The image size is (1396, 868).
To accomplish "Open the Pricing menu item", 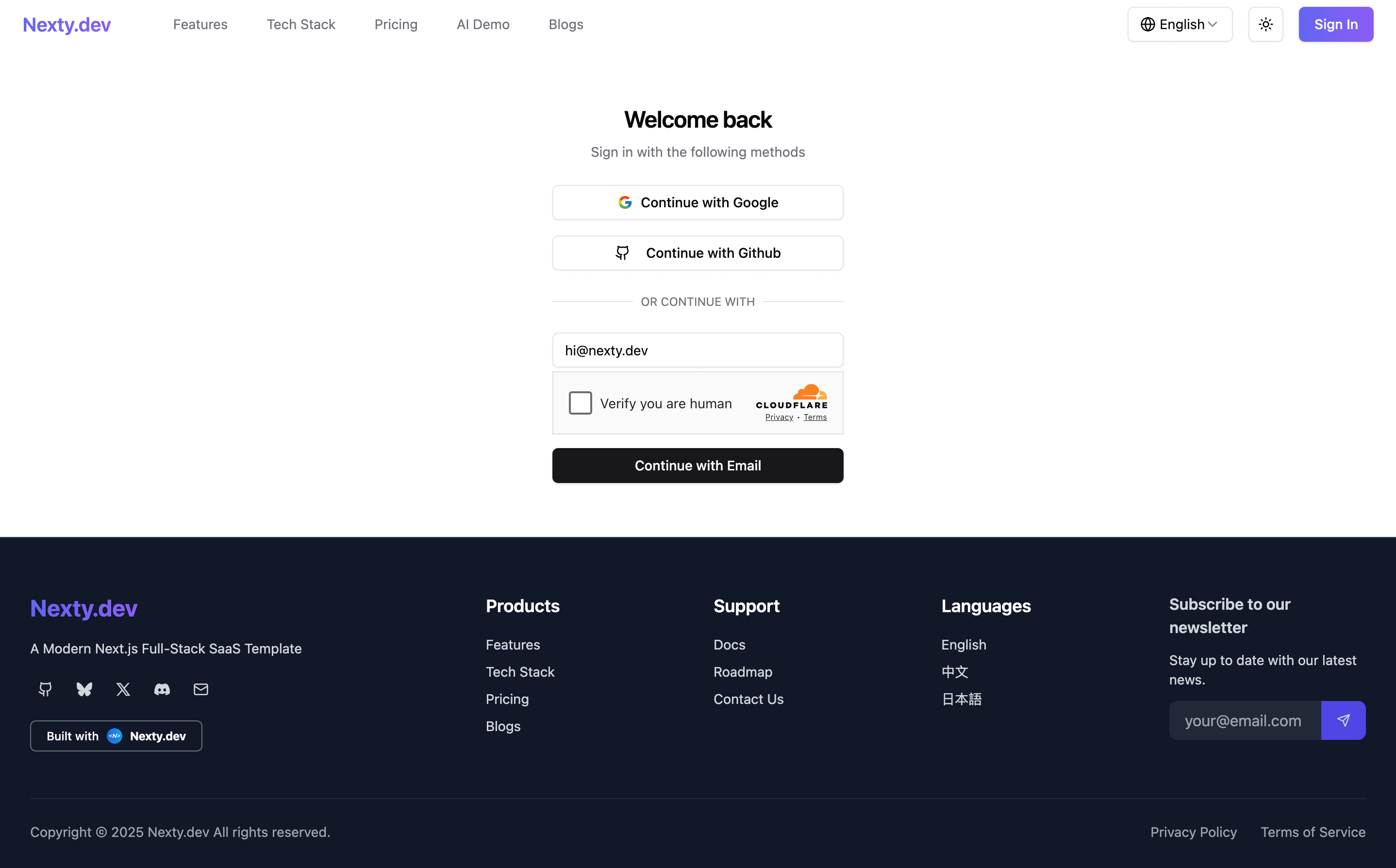I will [396, 24].
